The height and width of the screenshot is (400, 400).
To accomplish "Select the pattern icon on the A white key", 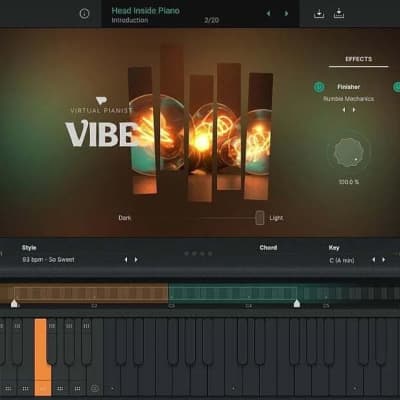I will click(77, 389).
